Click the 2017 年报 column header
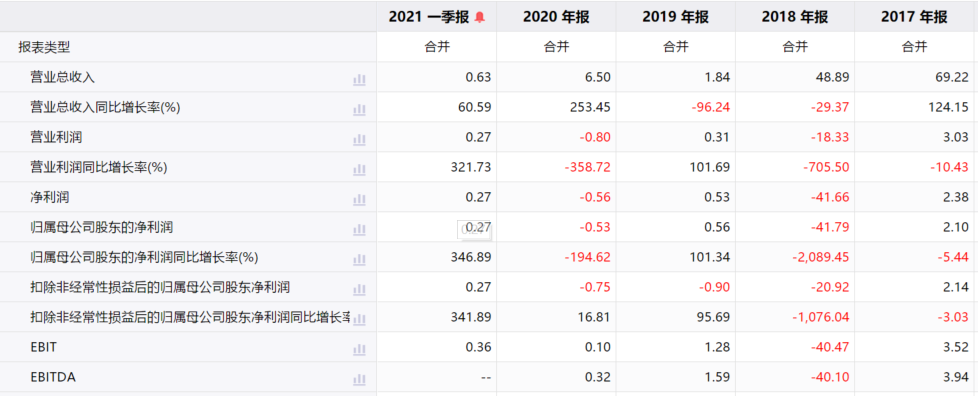 (914, 17)
